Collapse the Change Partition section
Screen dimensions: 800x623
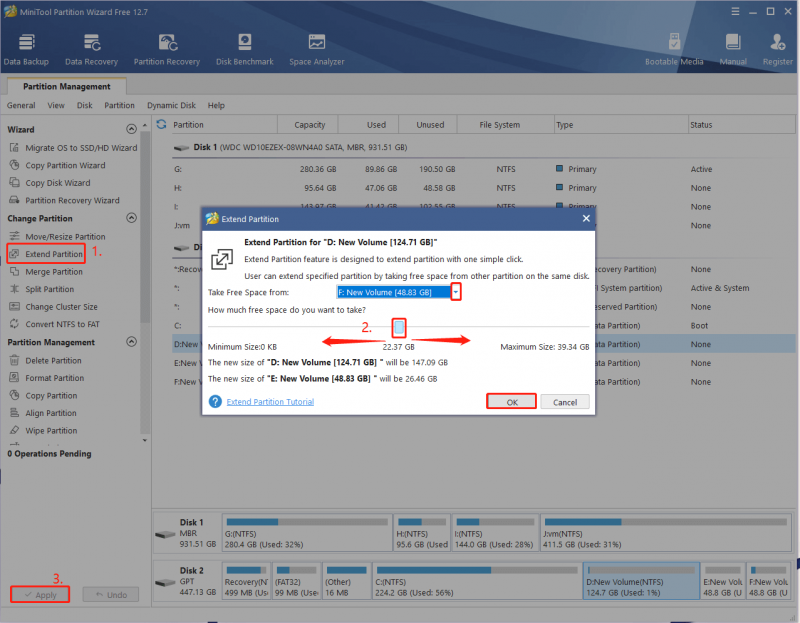[x=131, y=218]
